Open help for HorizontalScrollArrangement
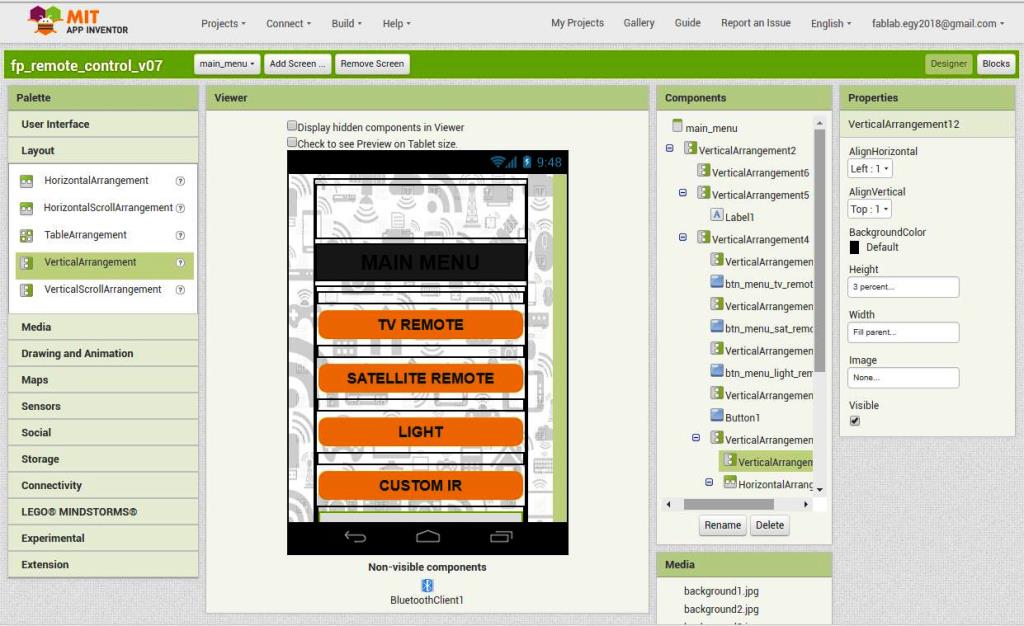 point(180,208)
